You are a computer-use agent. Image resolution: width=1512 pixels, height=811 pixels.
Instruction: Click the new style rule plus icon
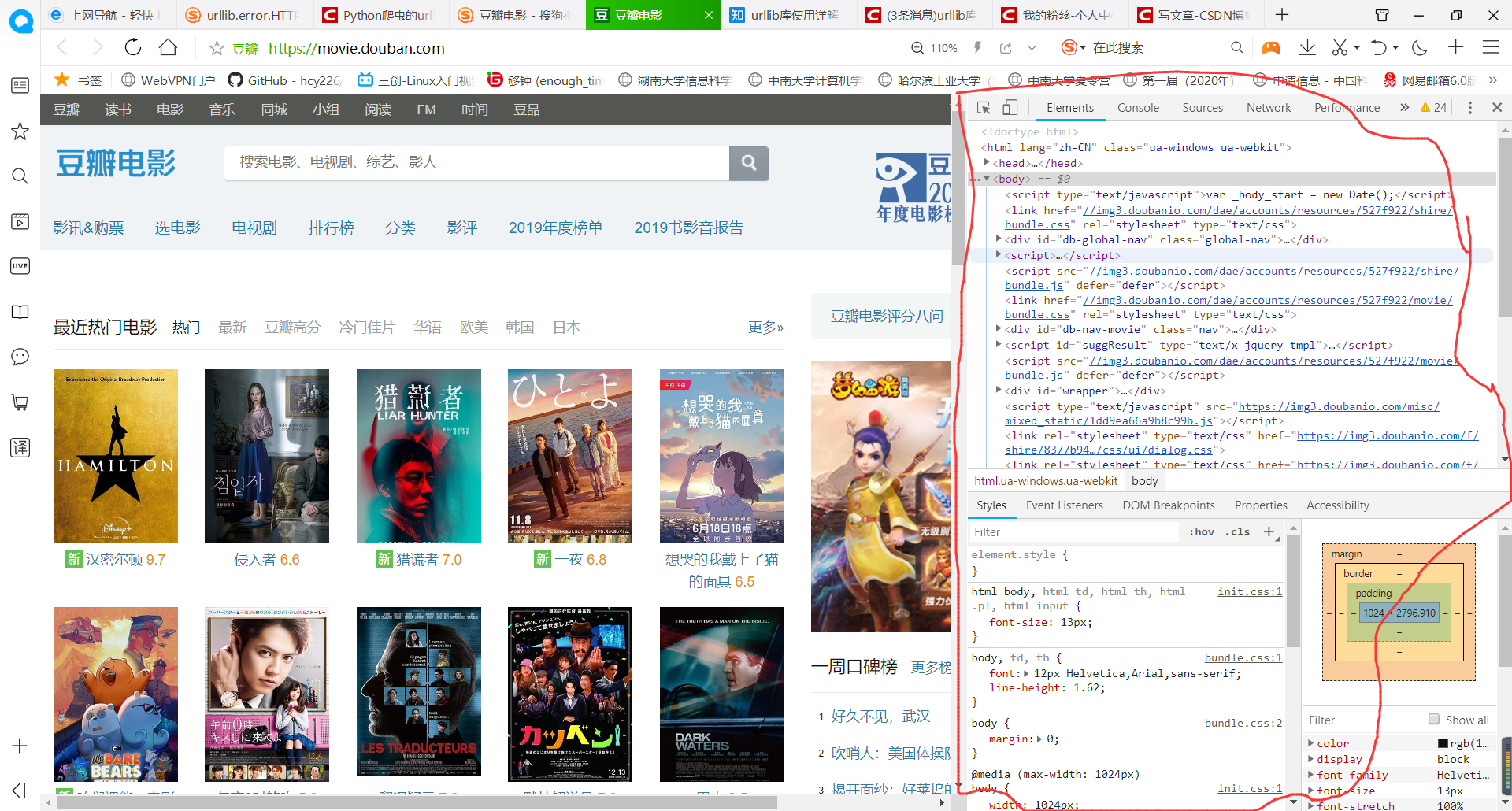1269,532
